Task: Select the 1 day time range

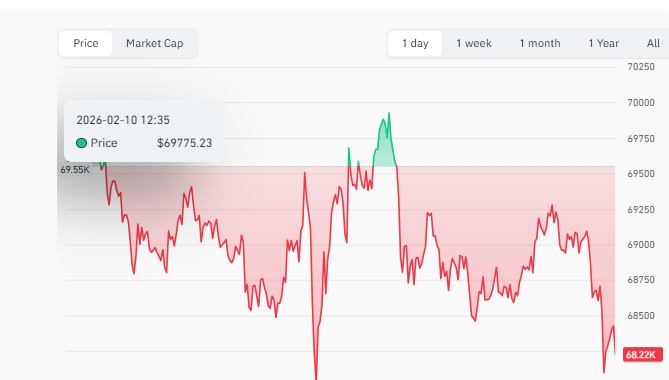Action: click(415, 43)
